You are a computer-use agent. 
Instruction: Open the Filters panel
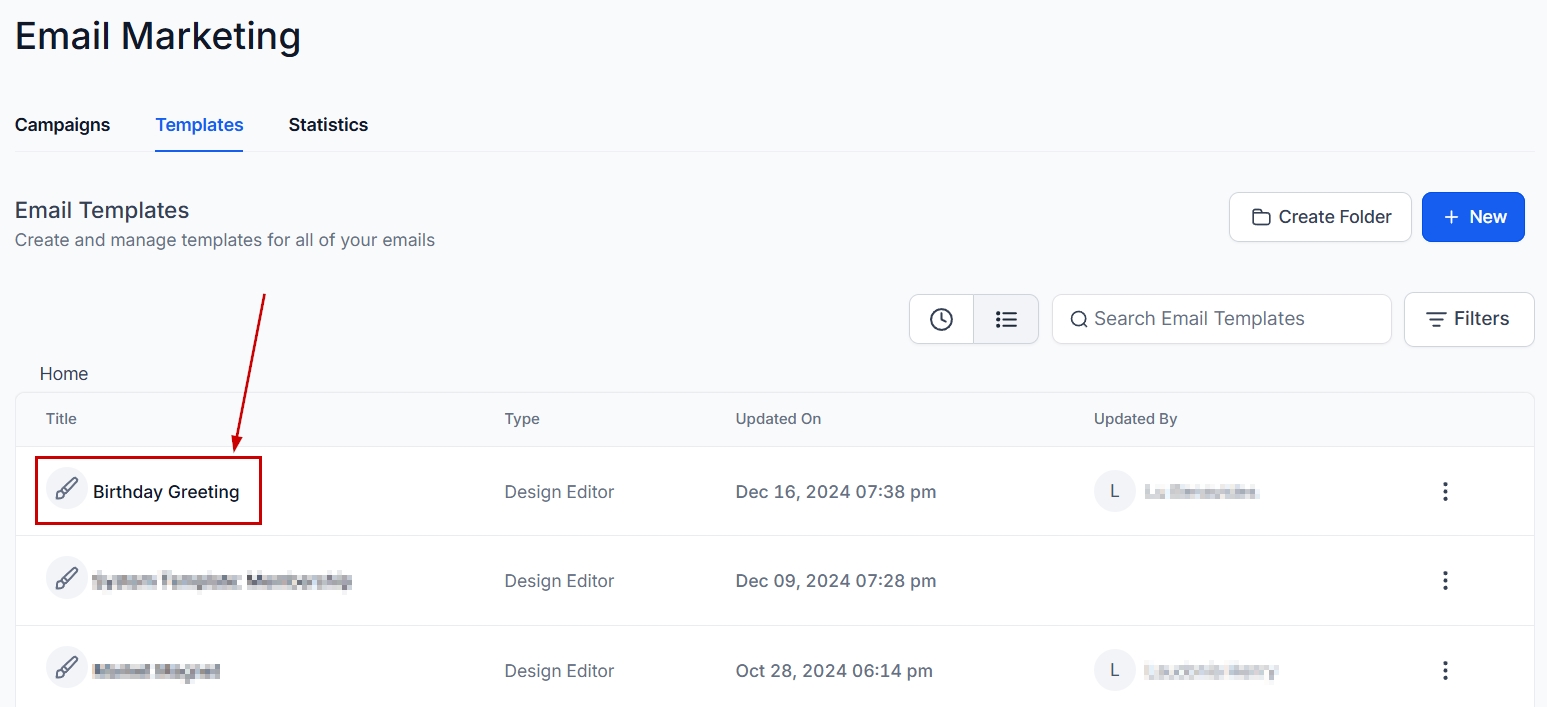(1468, 319)
